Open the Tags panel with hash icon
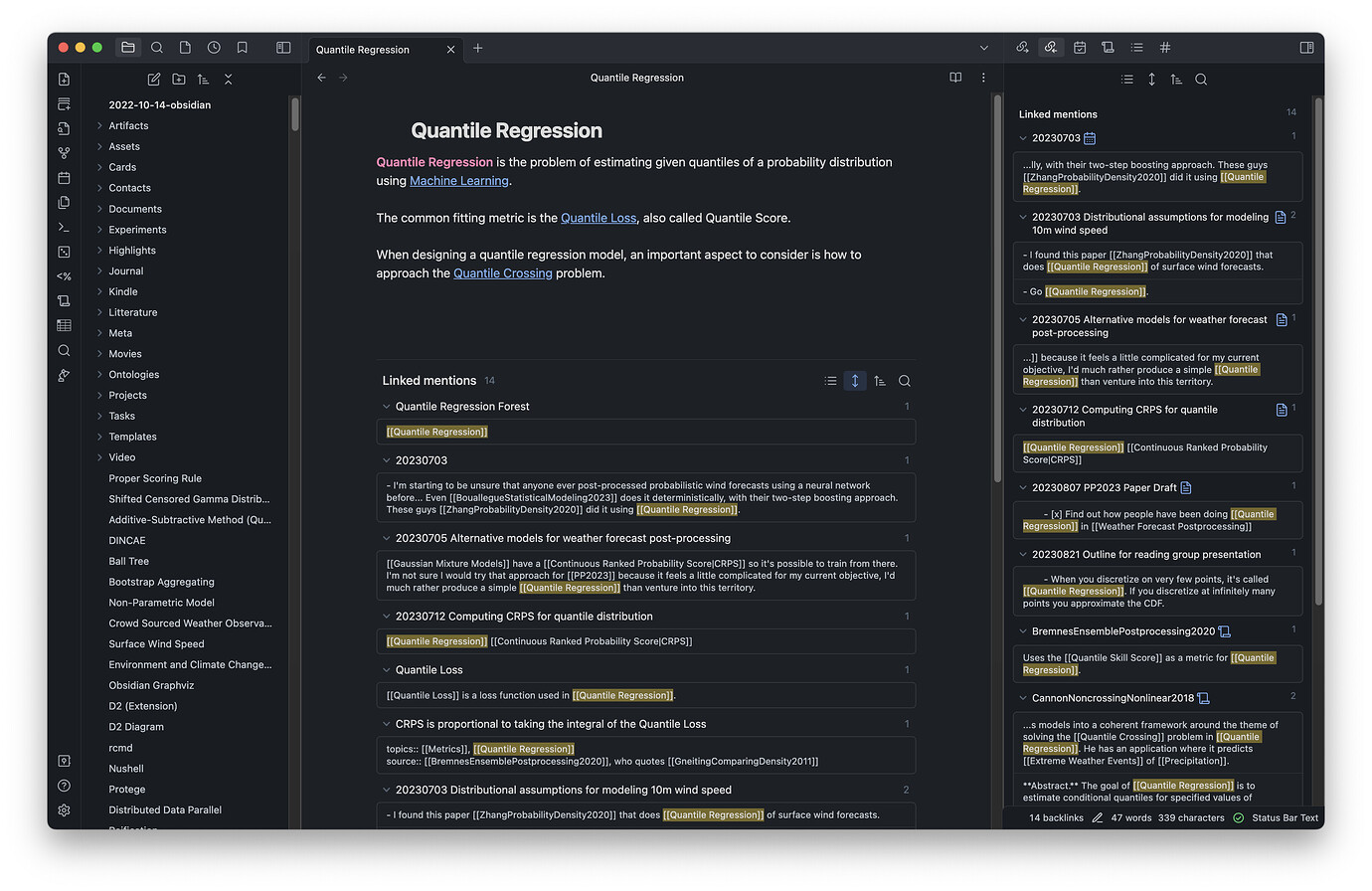 (x=1164, y=47)
